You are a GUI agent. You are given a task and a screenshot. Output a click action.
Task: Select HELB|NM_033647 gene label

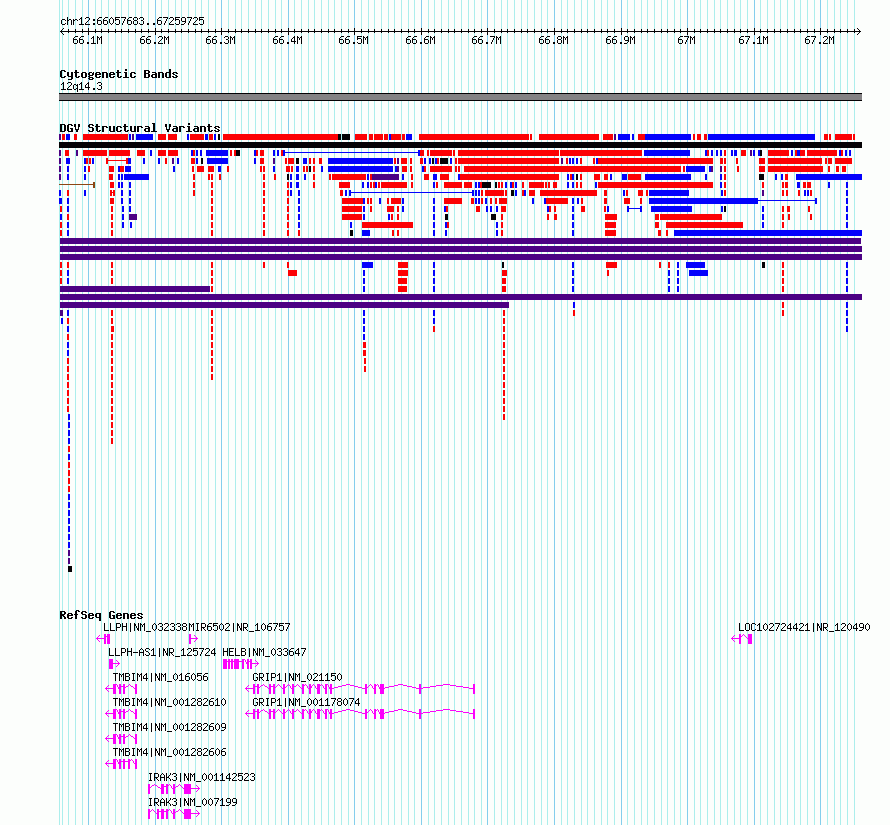tap(264, 652)
